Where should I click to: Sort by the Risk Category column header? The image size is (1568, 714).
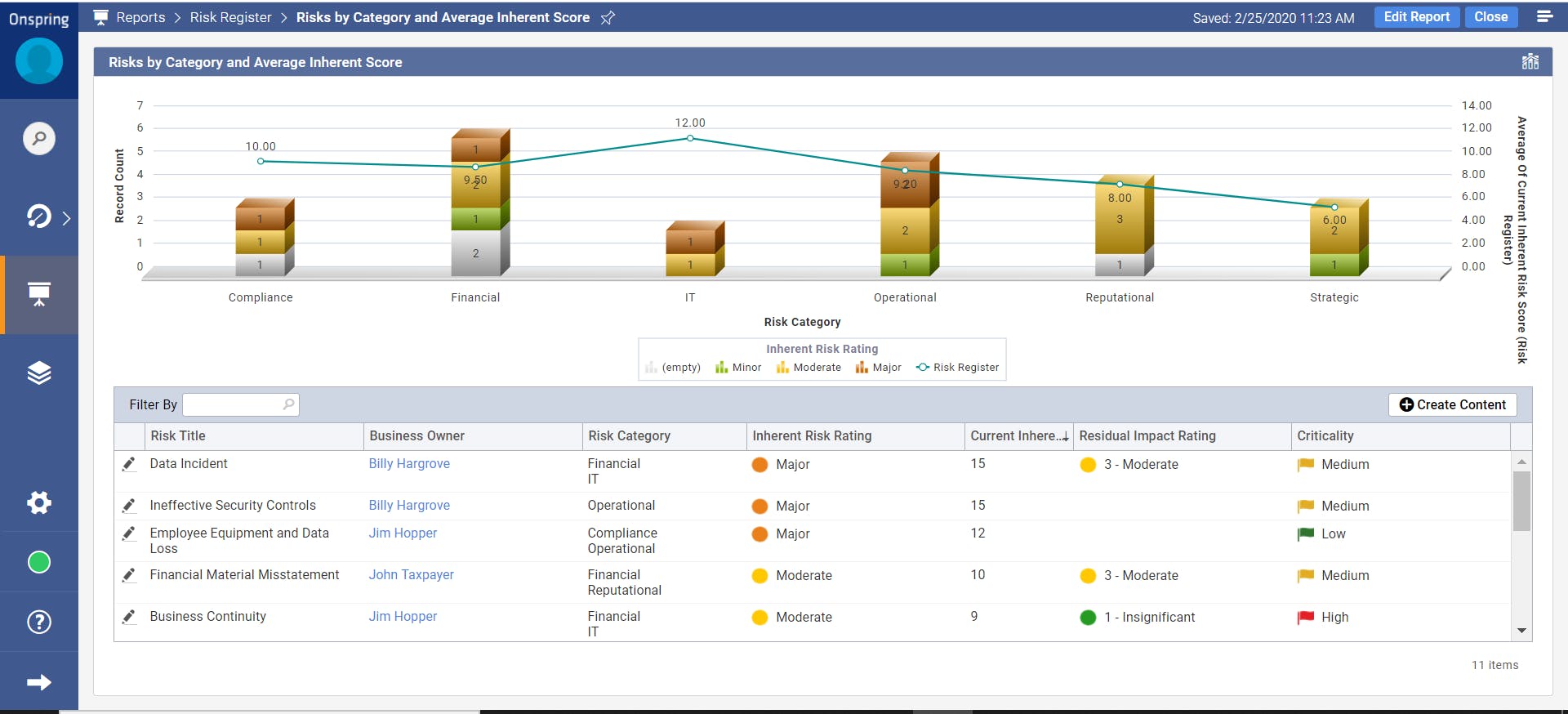click(664, 436)
